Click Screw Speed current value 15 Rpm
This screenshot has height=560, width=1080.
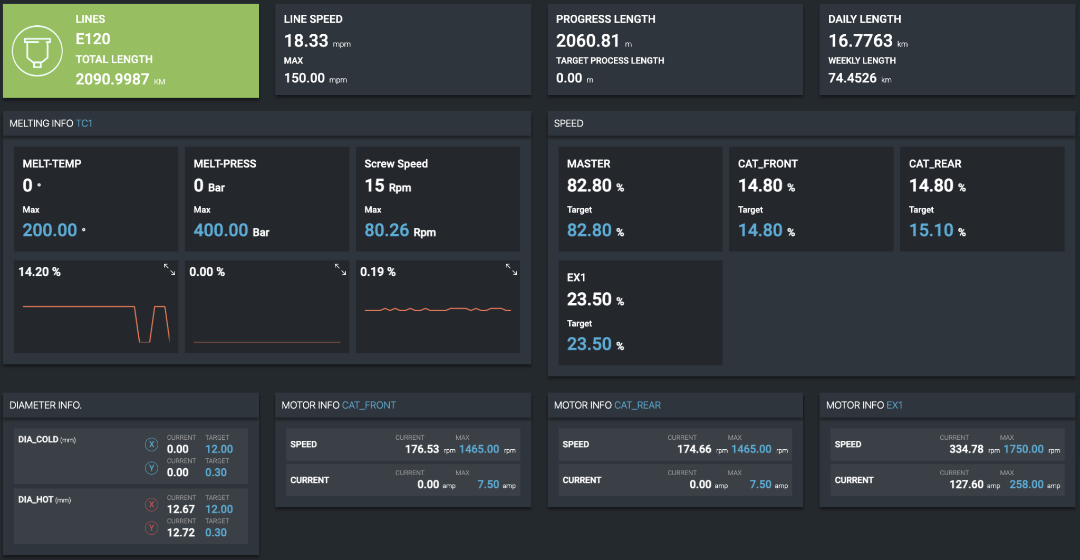pyautogui.click(x=388, y=186)
